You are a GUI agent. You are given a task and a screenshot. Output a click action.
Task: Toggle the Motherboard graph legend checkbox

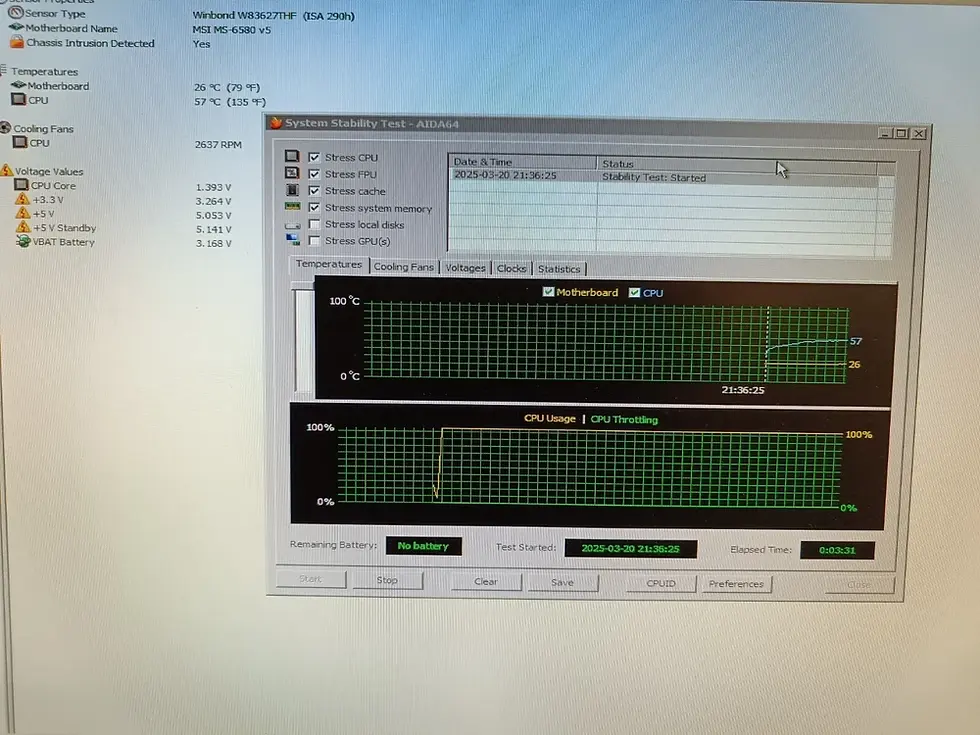548,291
